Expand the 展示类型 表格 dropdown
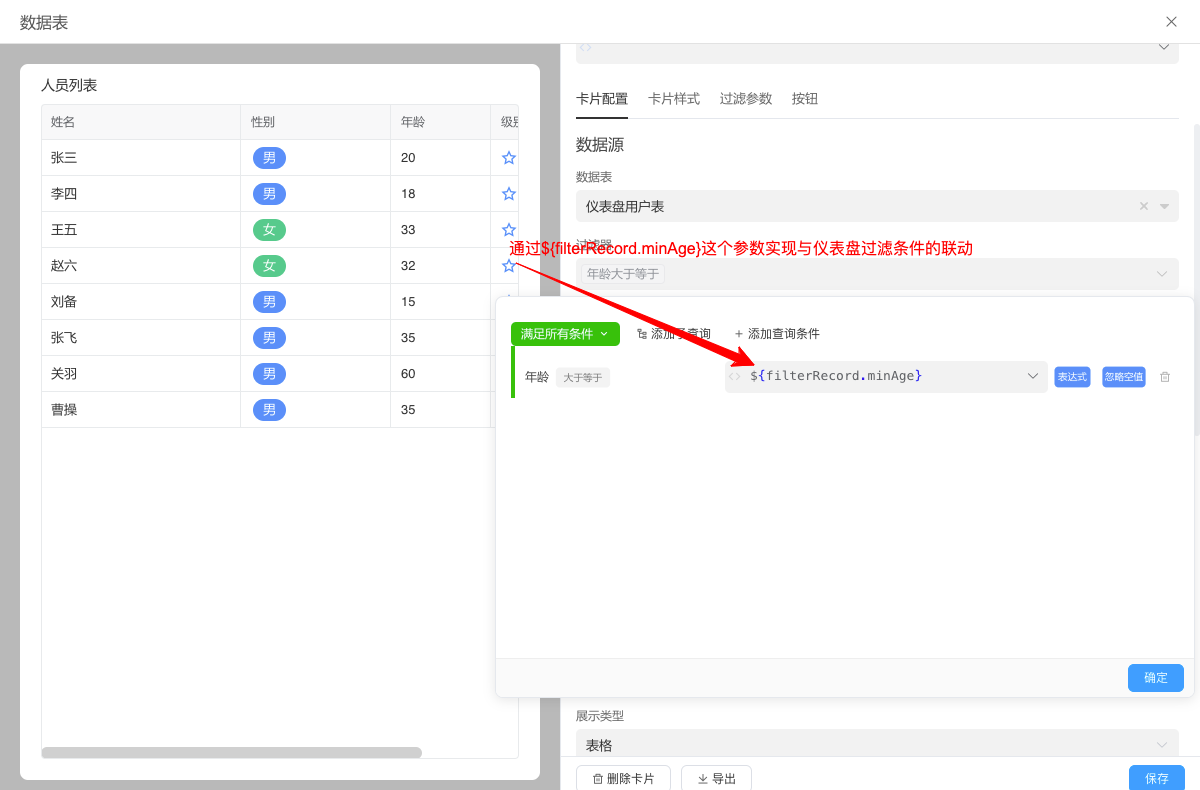The image size is (1200, 790). click(1162, 745)
